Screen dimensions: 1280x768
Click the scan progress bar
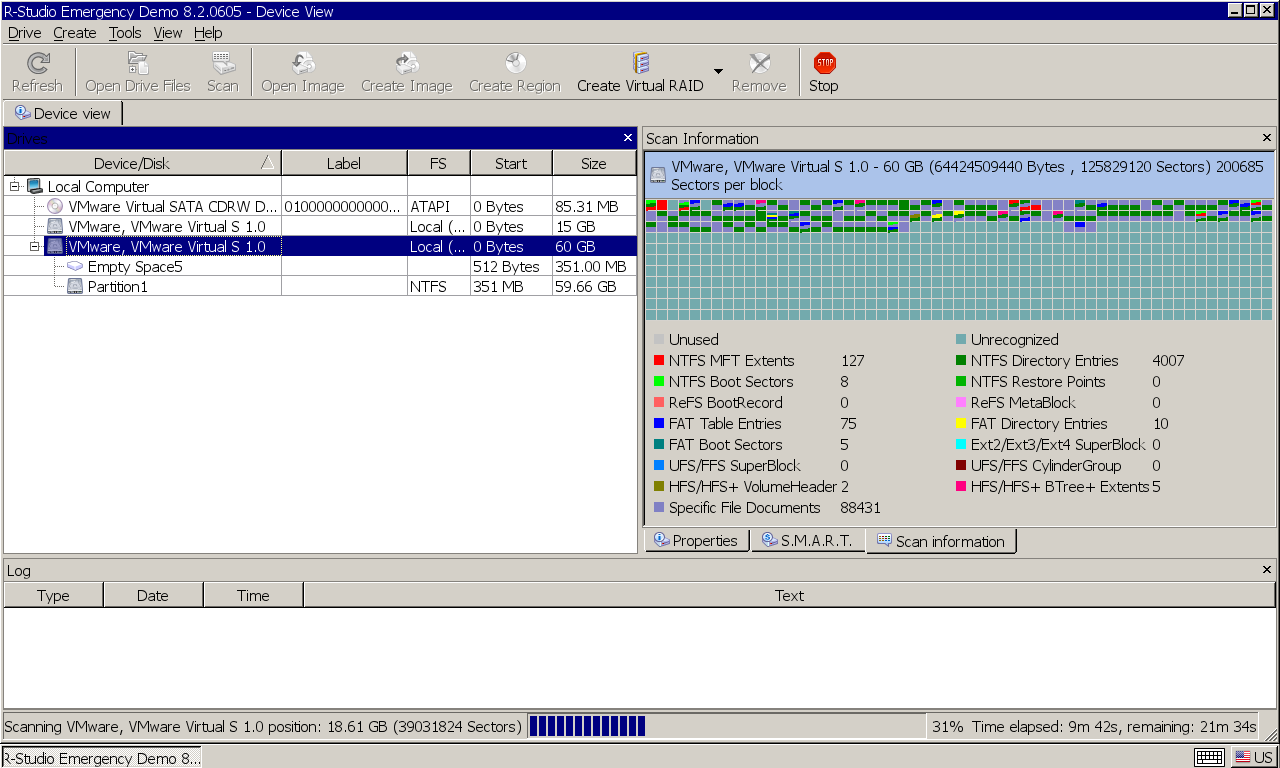click(x=726, y=726)
